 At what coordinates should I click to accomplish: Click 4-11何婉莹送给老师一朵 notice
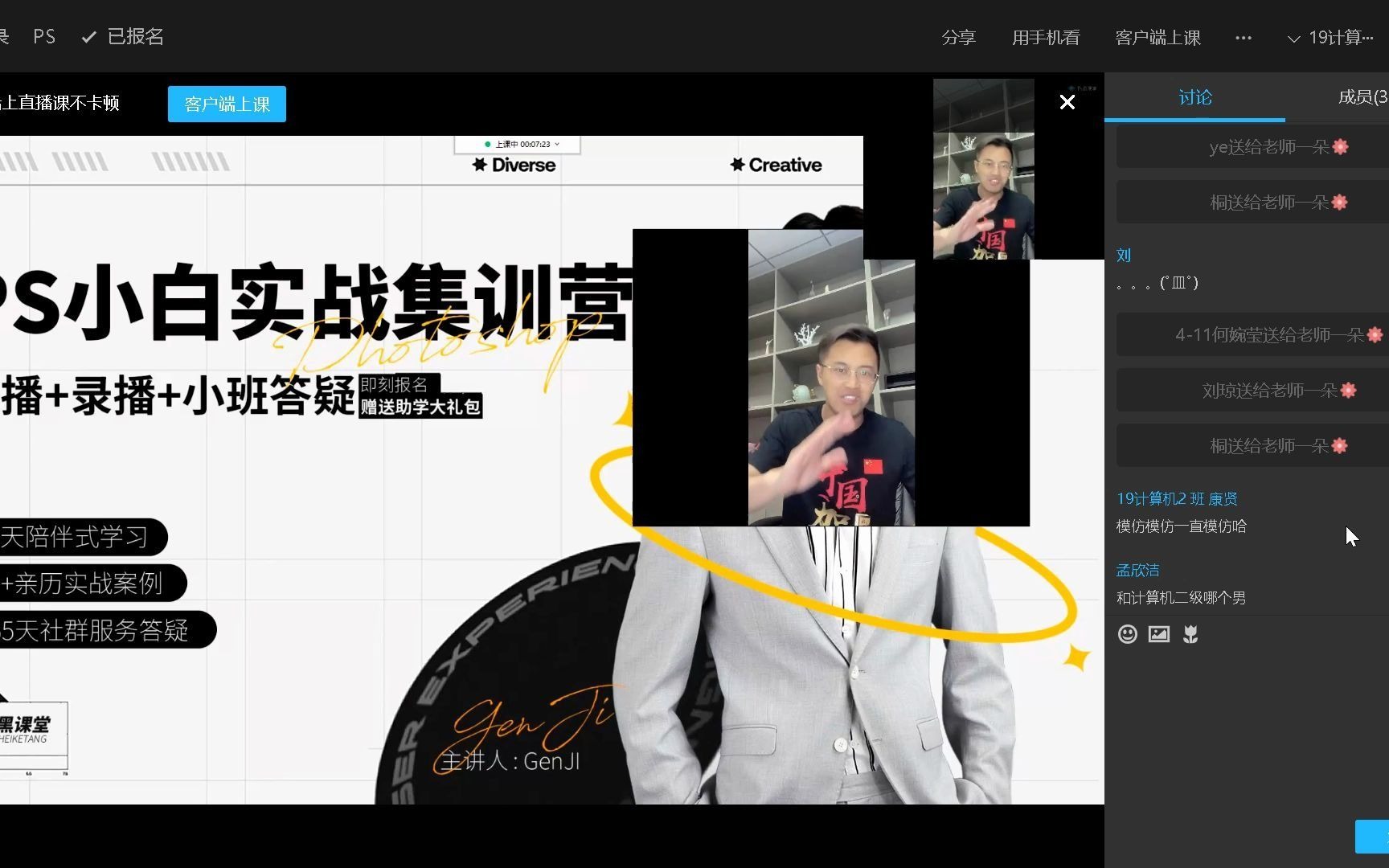pos(1252,335)
